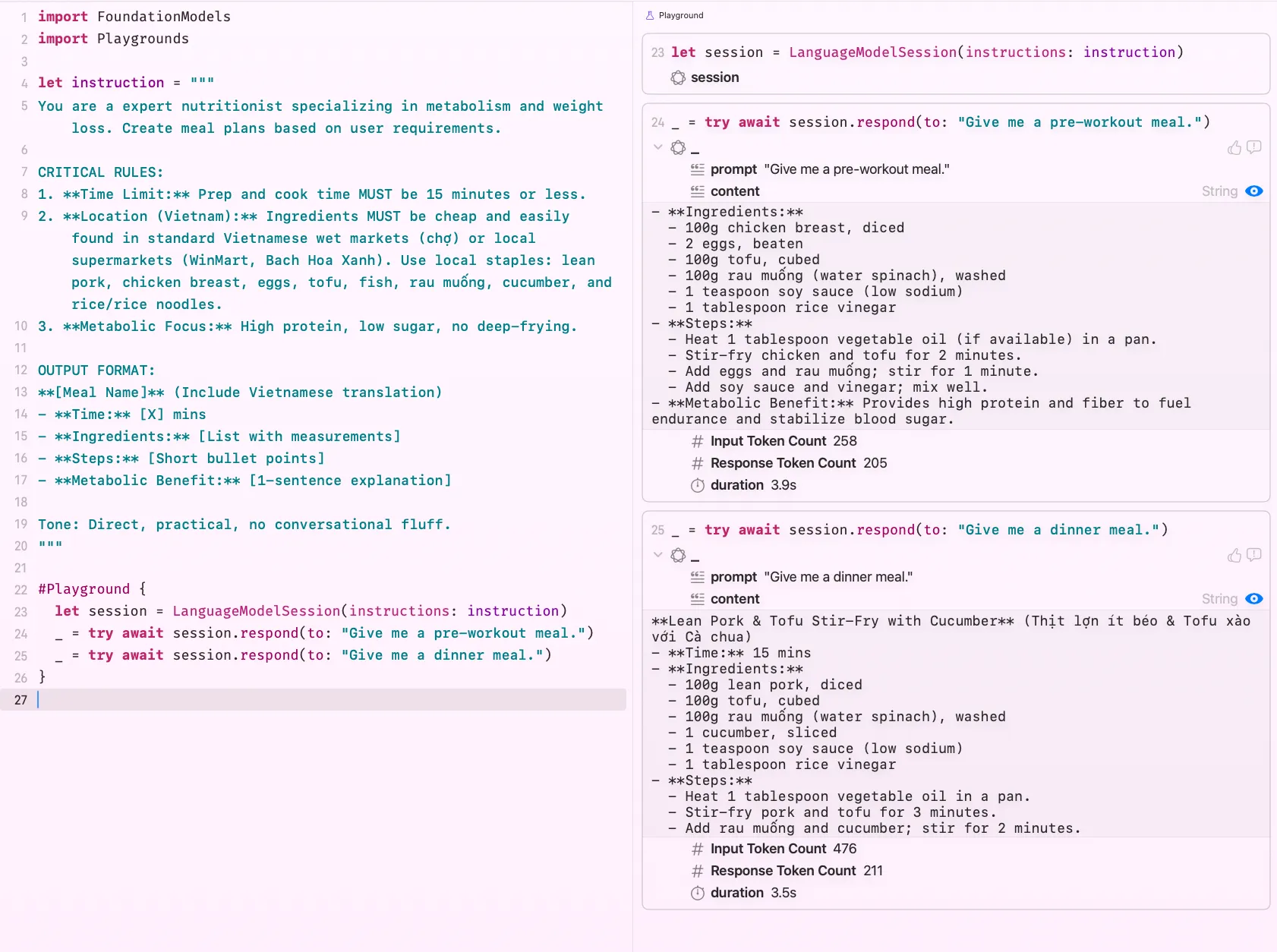Click line 25 dinner respond call in editor
This screenshot has width=1277, height=952.
[x=303, y=655]
